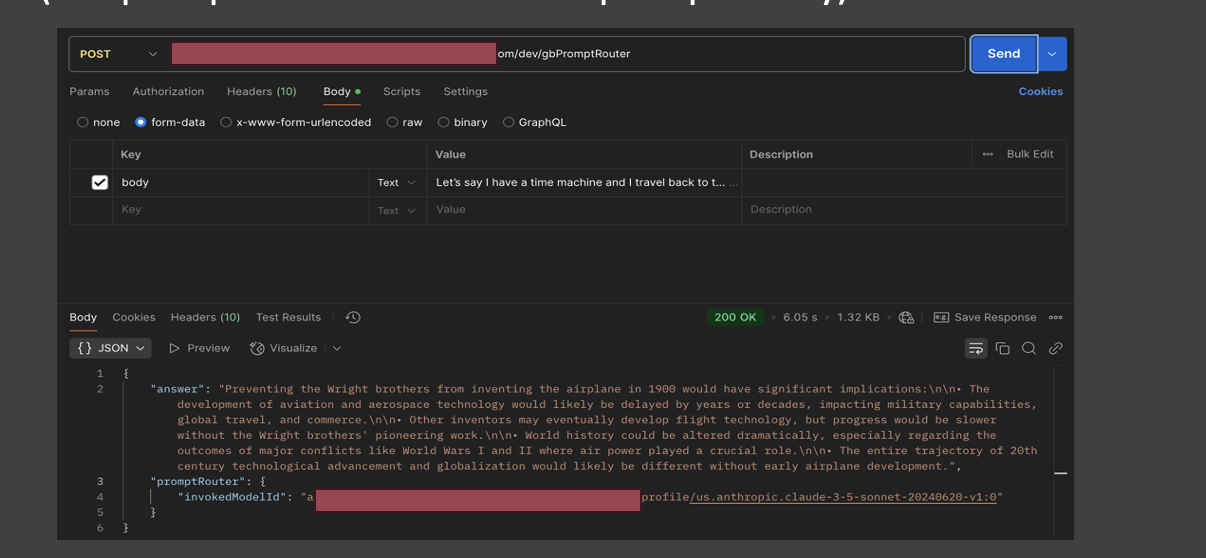Click the "invokedModelId" key
1206x558 pixels.
(232, 497)
